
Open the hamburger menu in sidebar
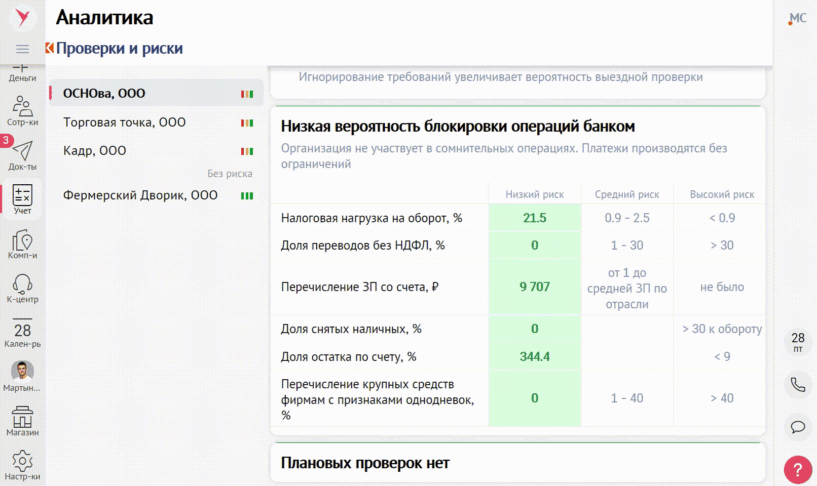point(22,49)
